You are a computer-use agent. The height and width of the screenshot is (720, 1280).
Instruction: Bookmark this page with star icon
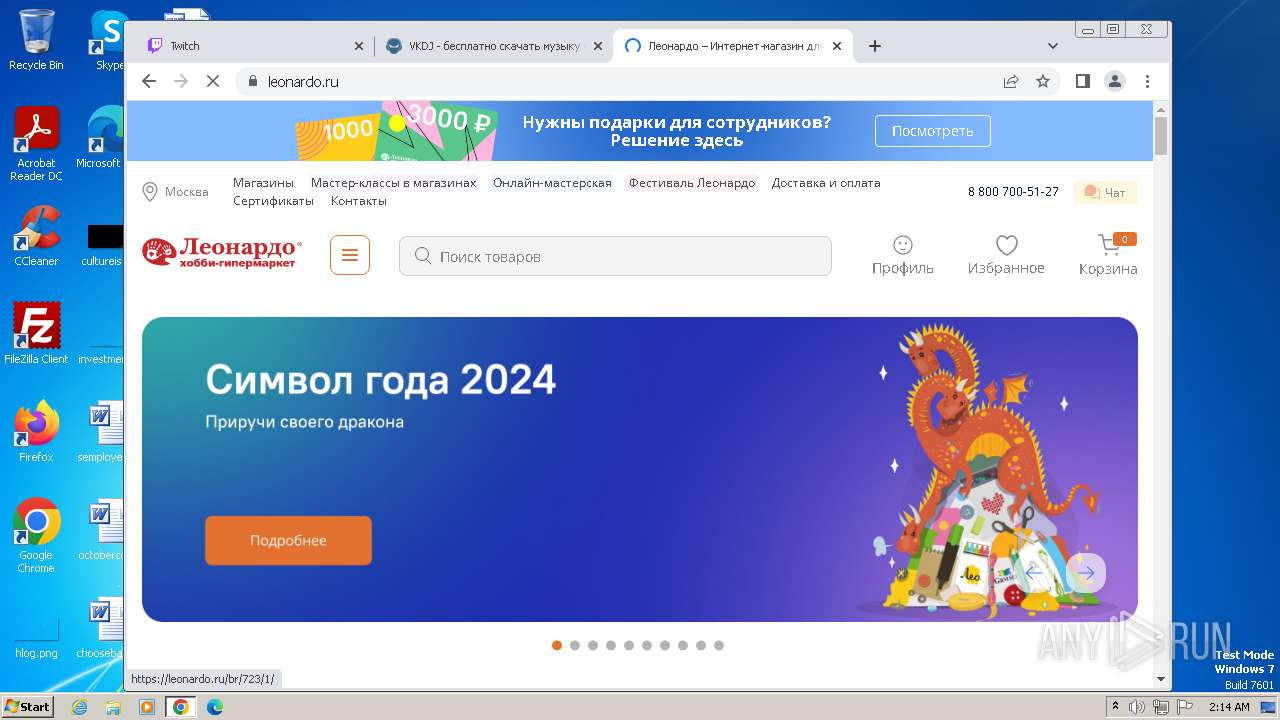pyautogui.click(x=1043, y=81)
